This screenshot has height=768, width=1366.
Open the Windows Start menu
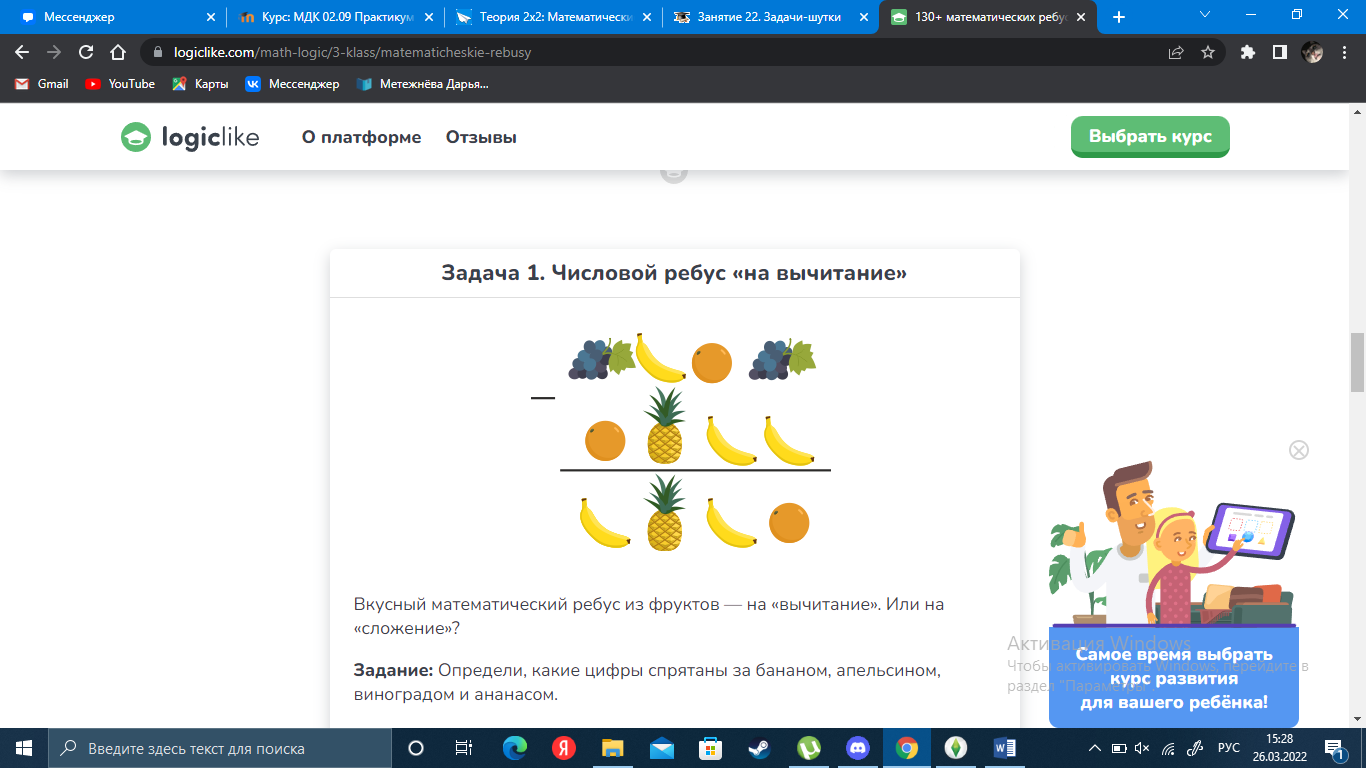pyautogui.click(x=24, y=747)
